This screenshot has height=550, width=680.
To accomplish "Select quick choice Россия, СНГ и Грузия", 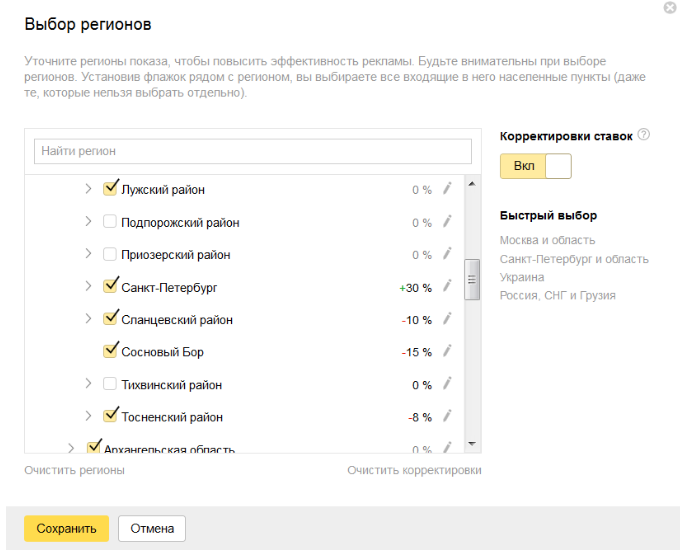I will [557, 295].
